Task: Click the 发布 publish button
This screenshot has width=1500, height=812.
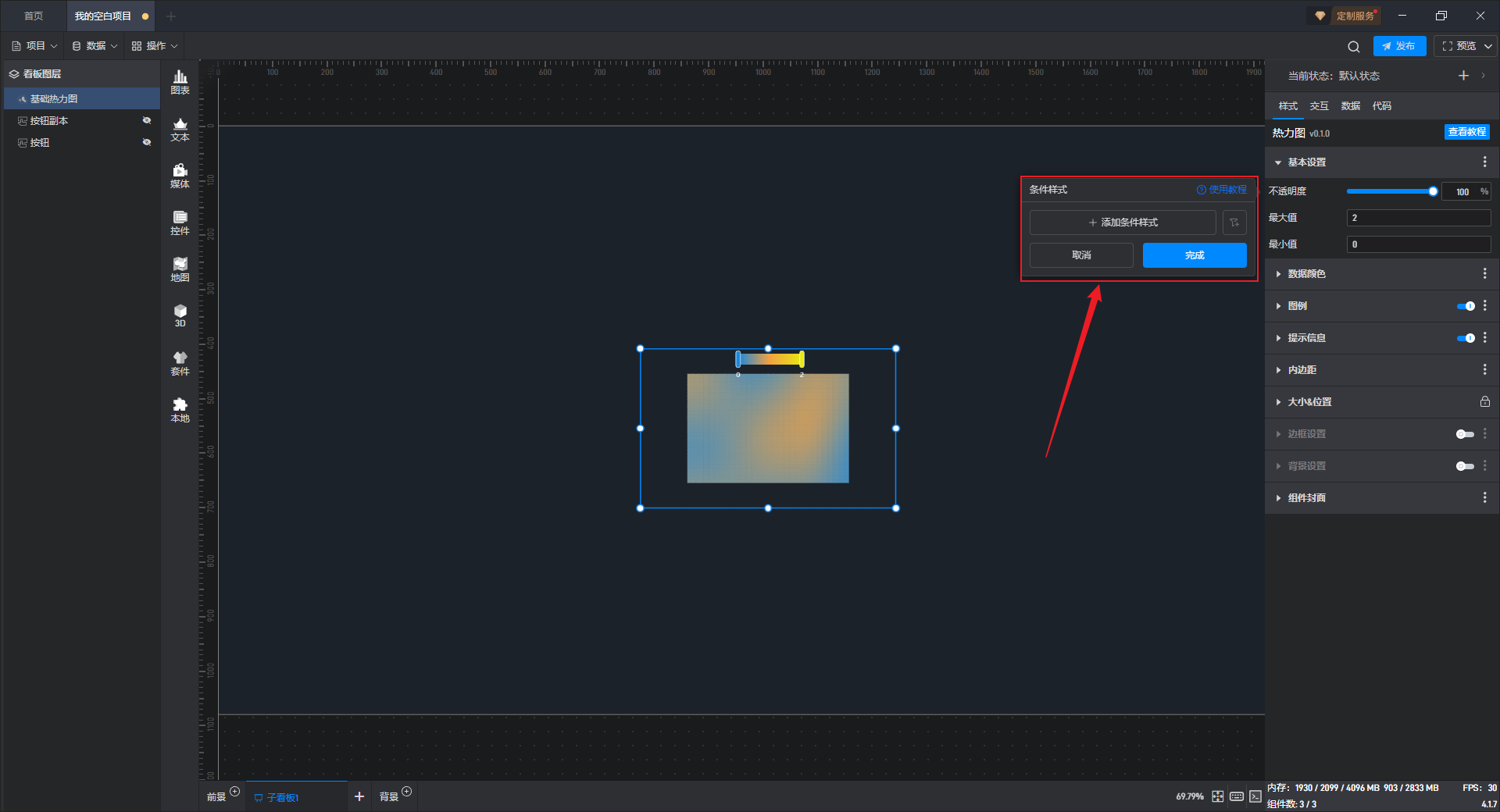Action: (1399, 46)
